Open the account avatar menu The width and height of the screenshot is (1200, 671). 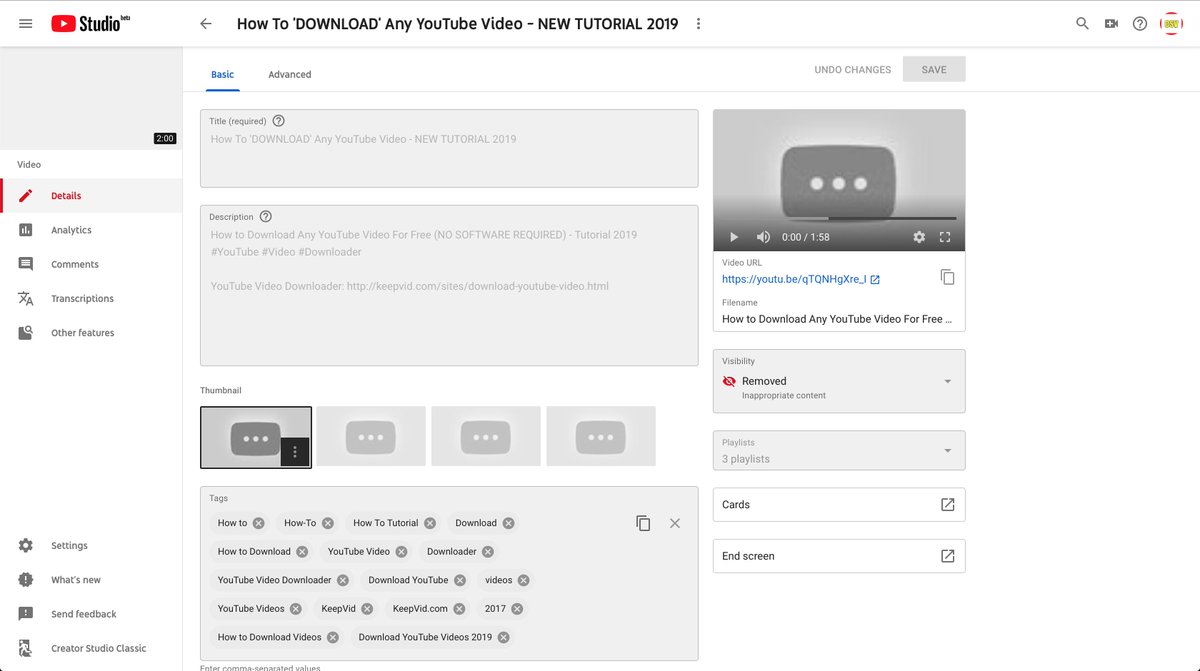(1170, 24)
